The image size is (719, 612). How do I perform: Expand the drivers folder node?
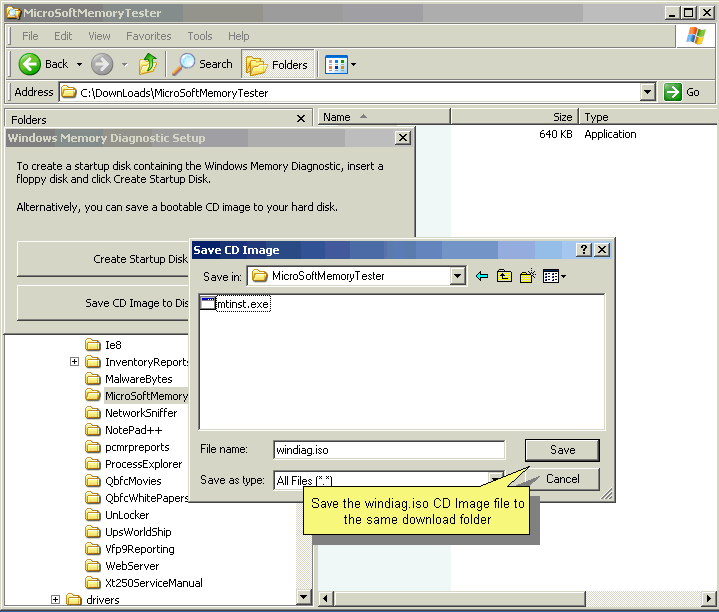pos(55,599)
